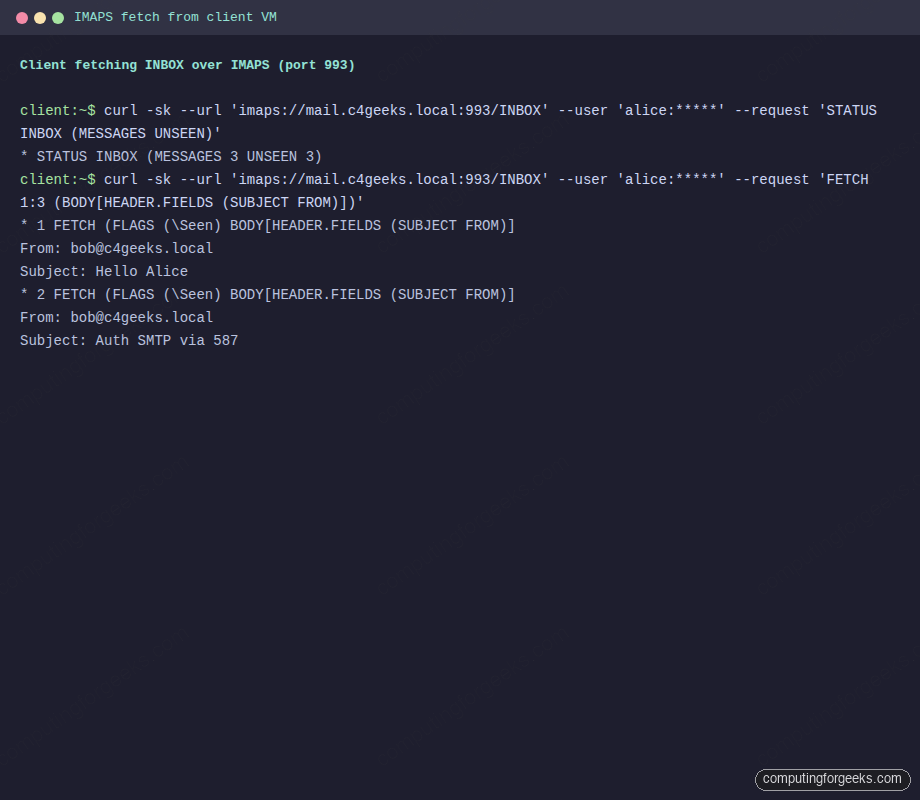920x800 pixels.
Task: Click 'Subject: Auth SMTP via 587' line
Action: pos(129,340)
